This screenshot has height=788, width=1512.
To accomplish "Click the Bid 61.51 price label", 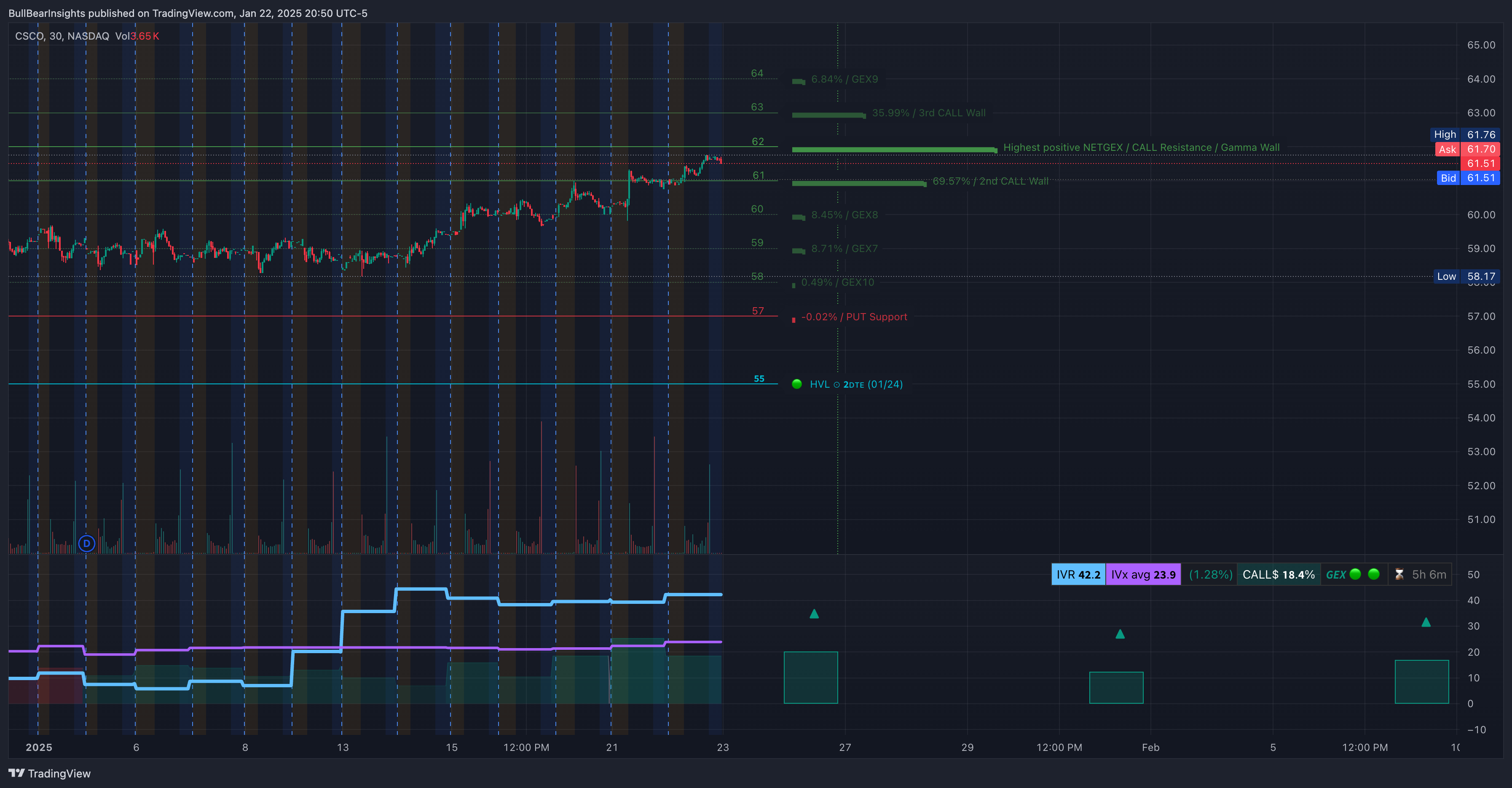I will pos(1468,178).
